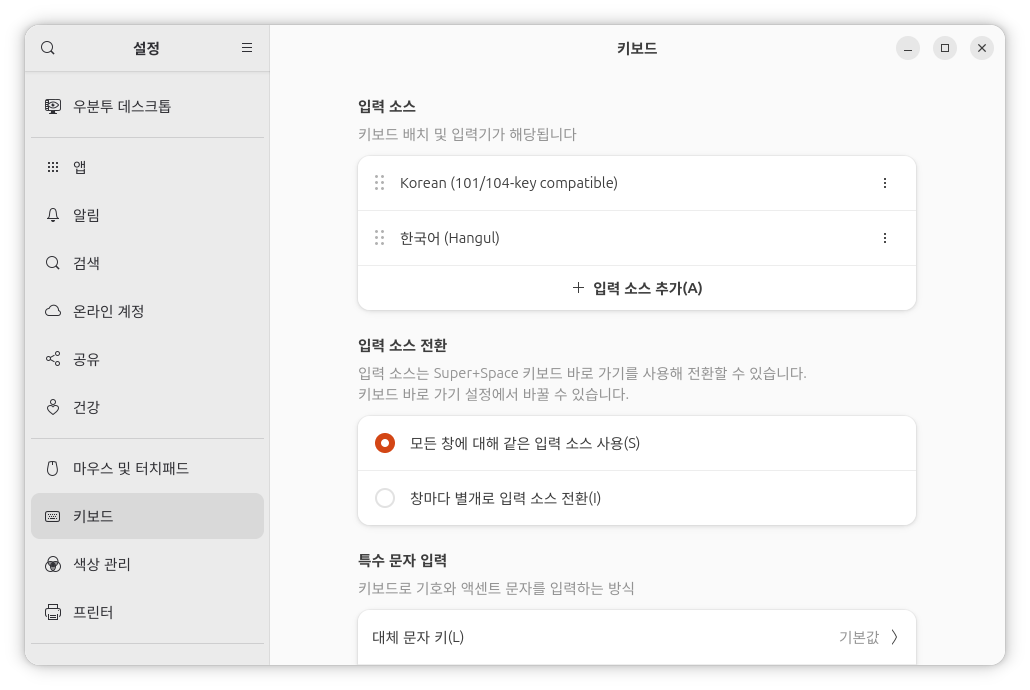Click the 우분투 데스크톱 sidebar icon
The height and width of the screenshot is (690, 1030).
(x=53, y=106)
